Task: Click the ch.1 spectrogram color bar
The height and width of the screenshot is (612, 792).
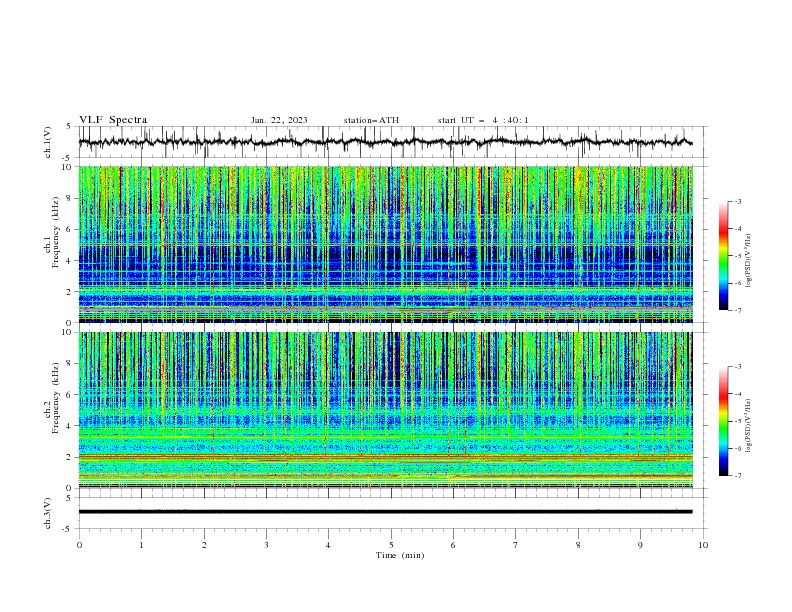Action: (723, 255)
